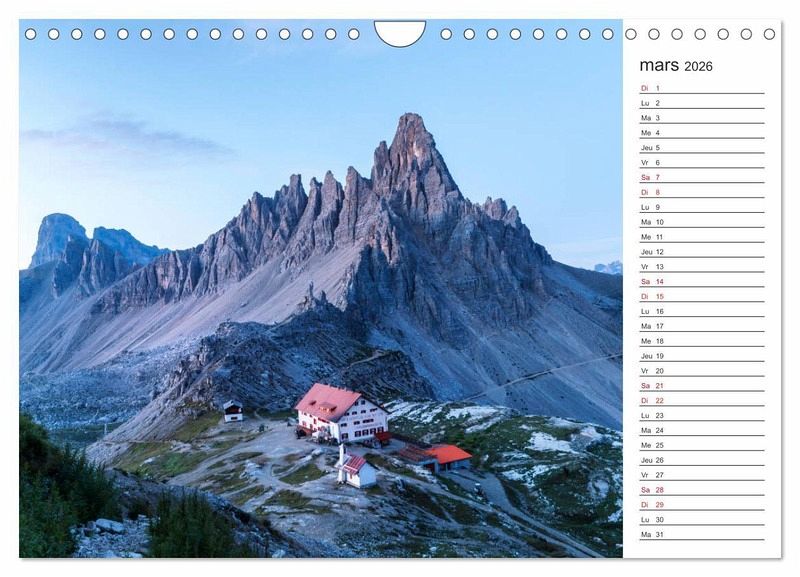Select the 'Di 22' date row
Viewport: 800px width, 577px height.
tap(702, 400)
